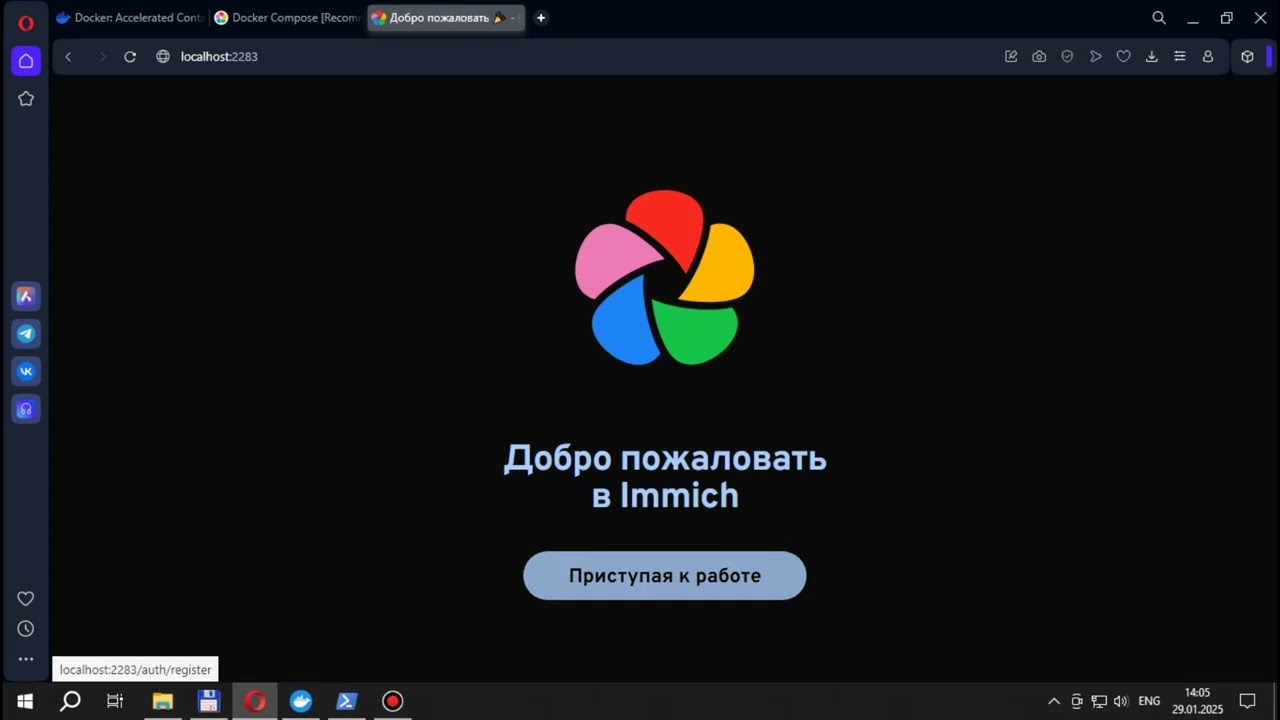This screenshot has width=1280, height=720.
Task: Click the globe site info icon
Action: pos(163,57)
